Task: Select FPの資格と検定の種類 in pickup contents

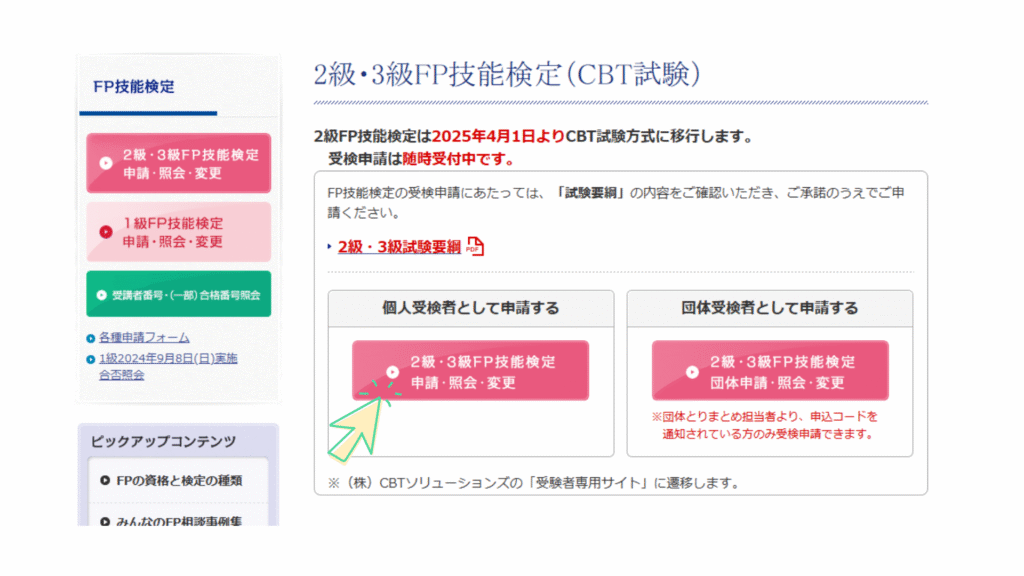Action: click(179, 481)
